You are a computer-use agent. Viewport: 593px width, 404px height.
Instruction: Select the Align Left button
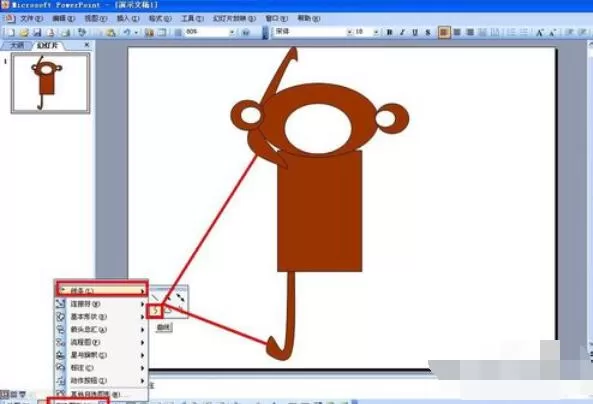click(444, 33)
